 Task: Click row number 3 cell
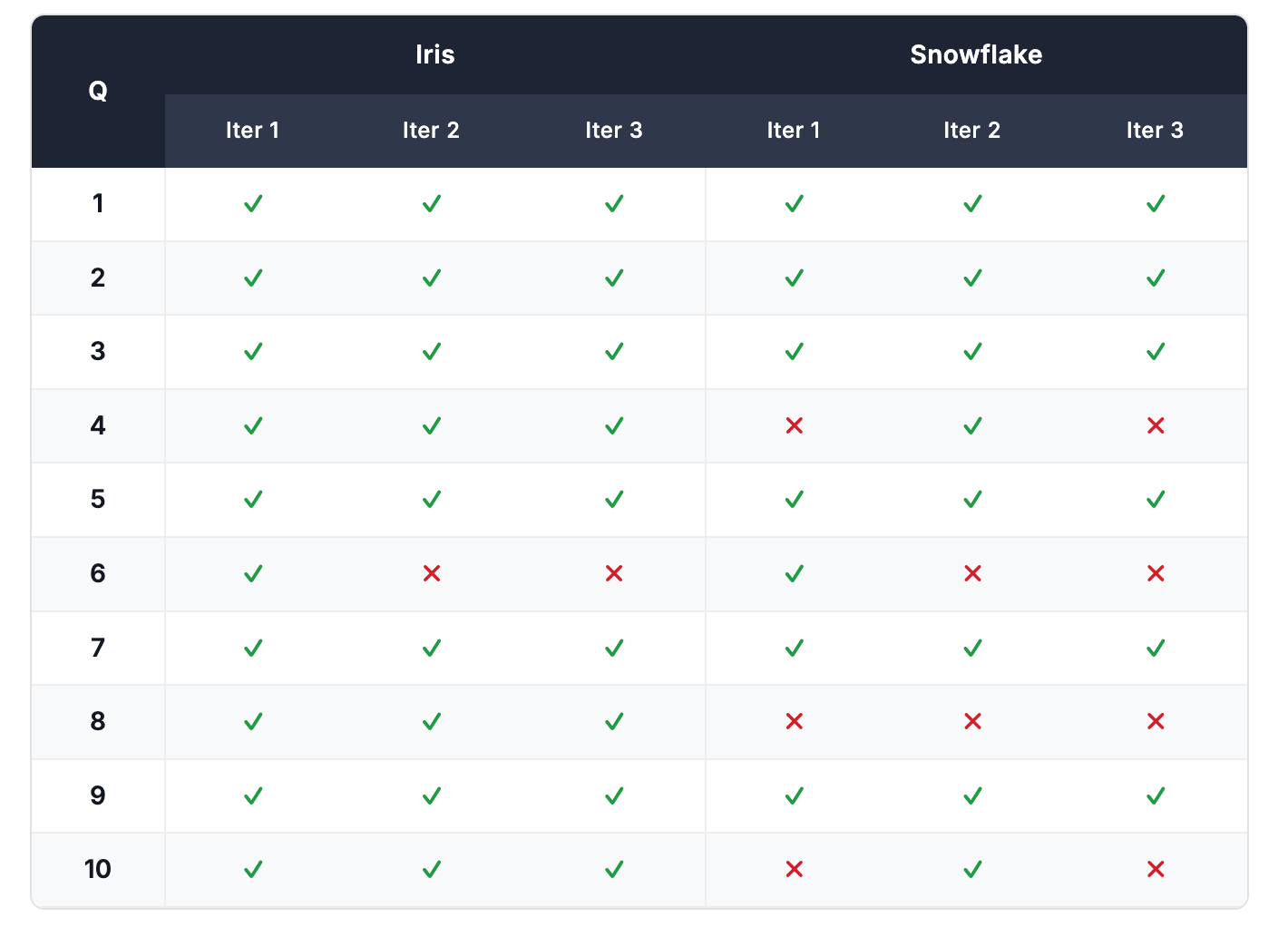98,352
